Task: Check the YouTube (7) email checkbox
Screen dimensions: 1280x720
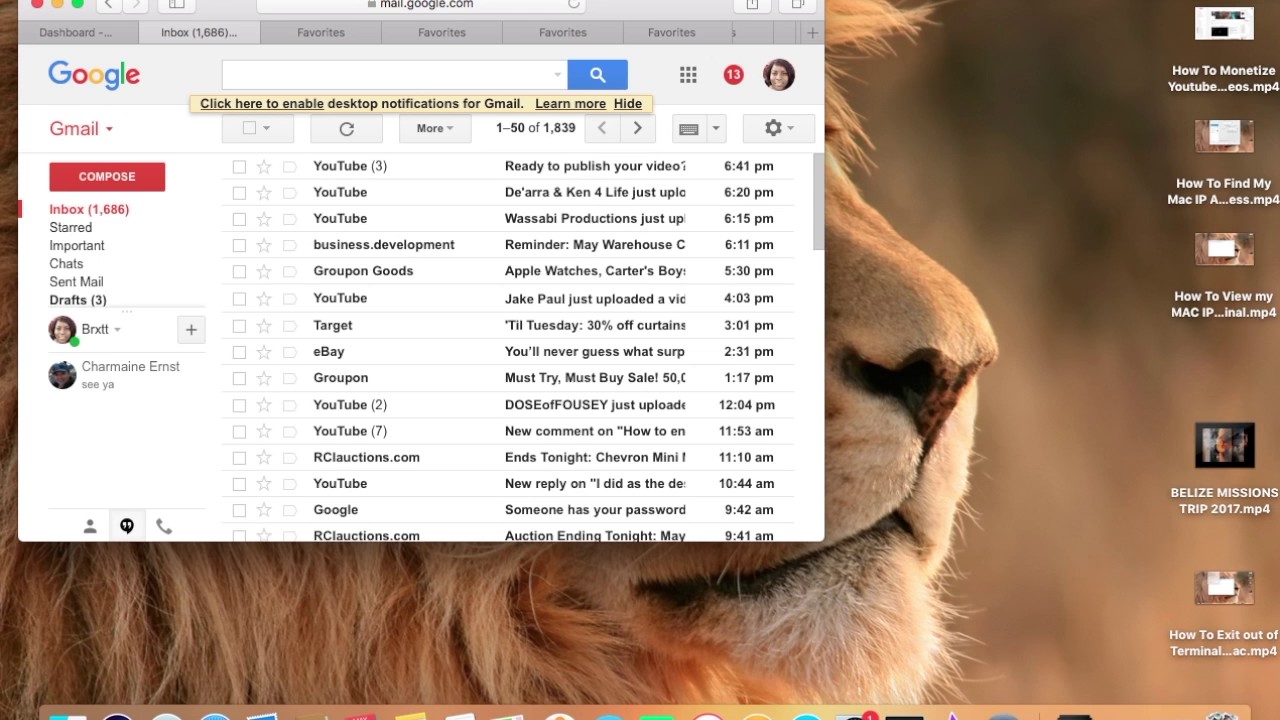Action: tap(239, 432)
